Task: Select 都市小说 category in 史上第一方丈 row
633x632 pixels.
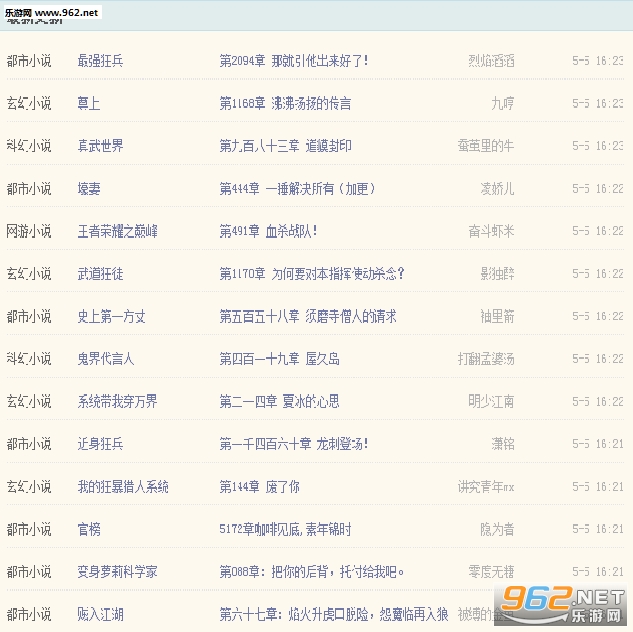Action: click(x=29, y=316)
